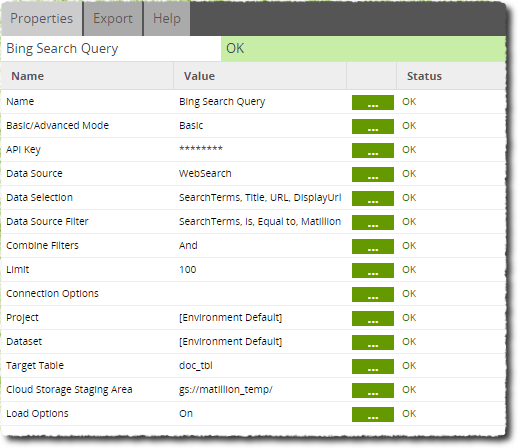Open the editor button for Name property
This screenshot has height=448, width=518.
pos(373,102)
